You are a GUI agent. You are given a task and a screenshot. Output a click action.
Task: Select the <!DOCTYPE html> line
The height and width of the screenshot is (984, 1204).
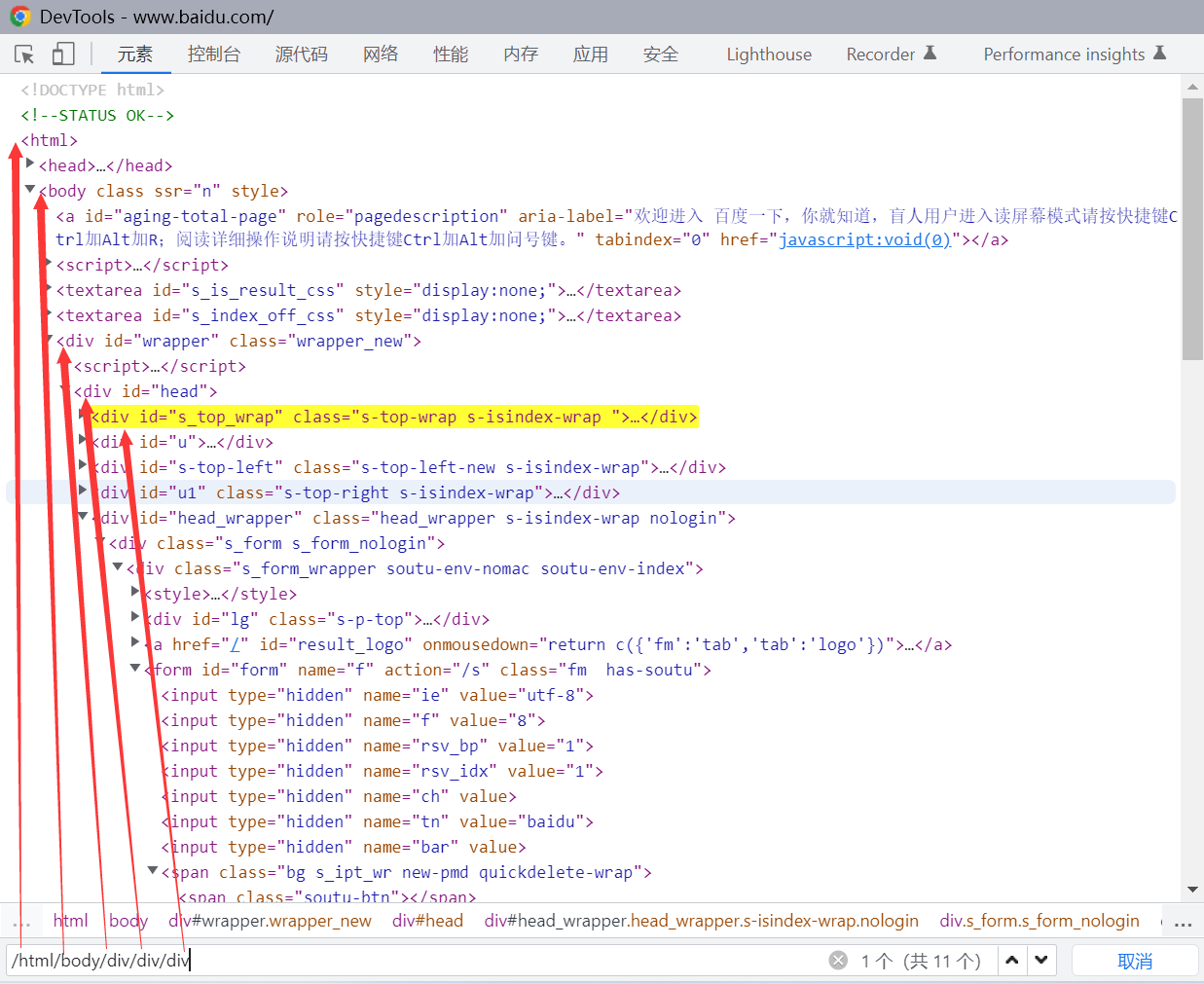[x=92, y=90]
